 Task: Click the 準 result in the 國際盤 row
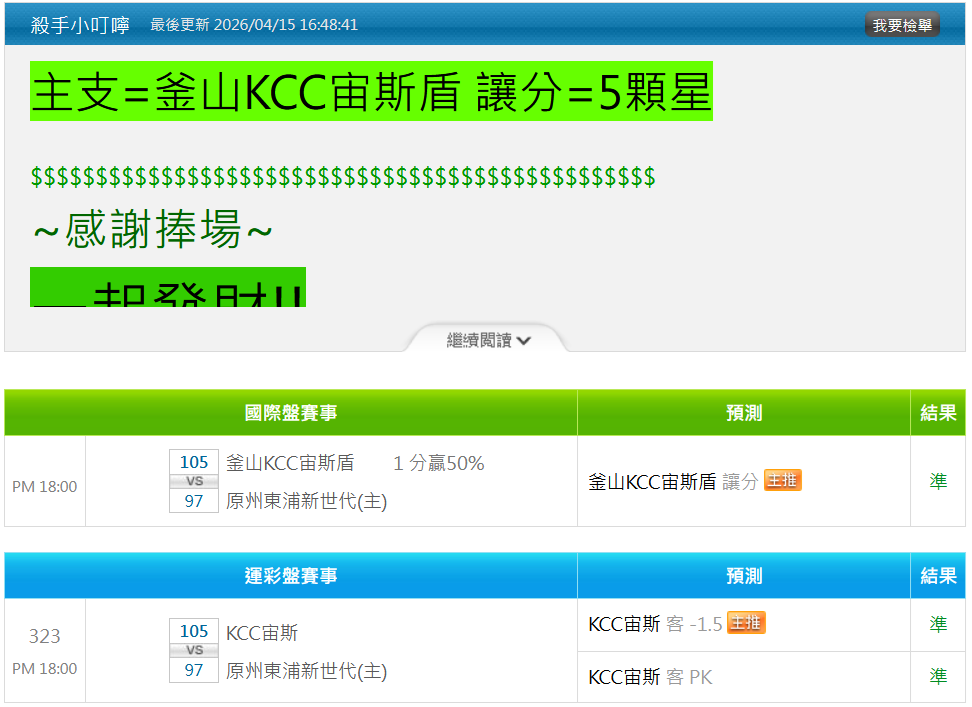(938, 481)
